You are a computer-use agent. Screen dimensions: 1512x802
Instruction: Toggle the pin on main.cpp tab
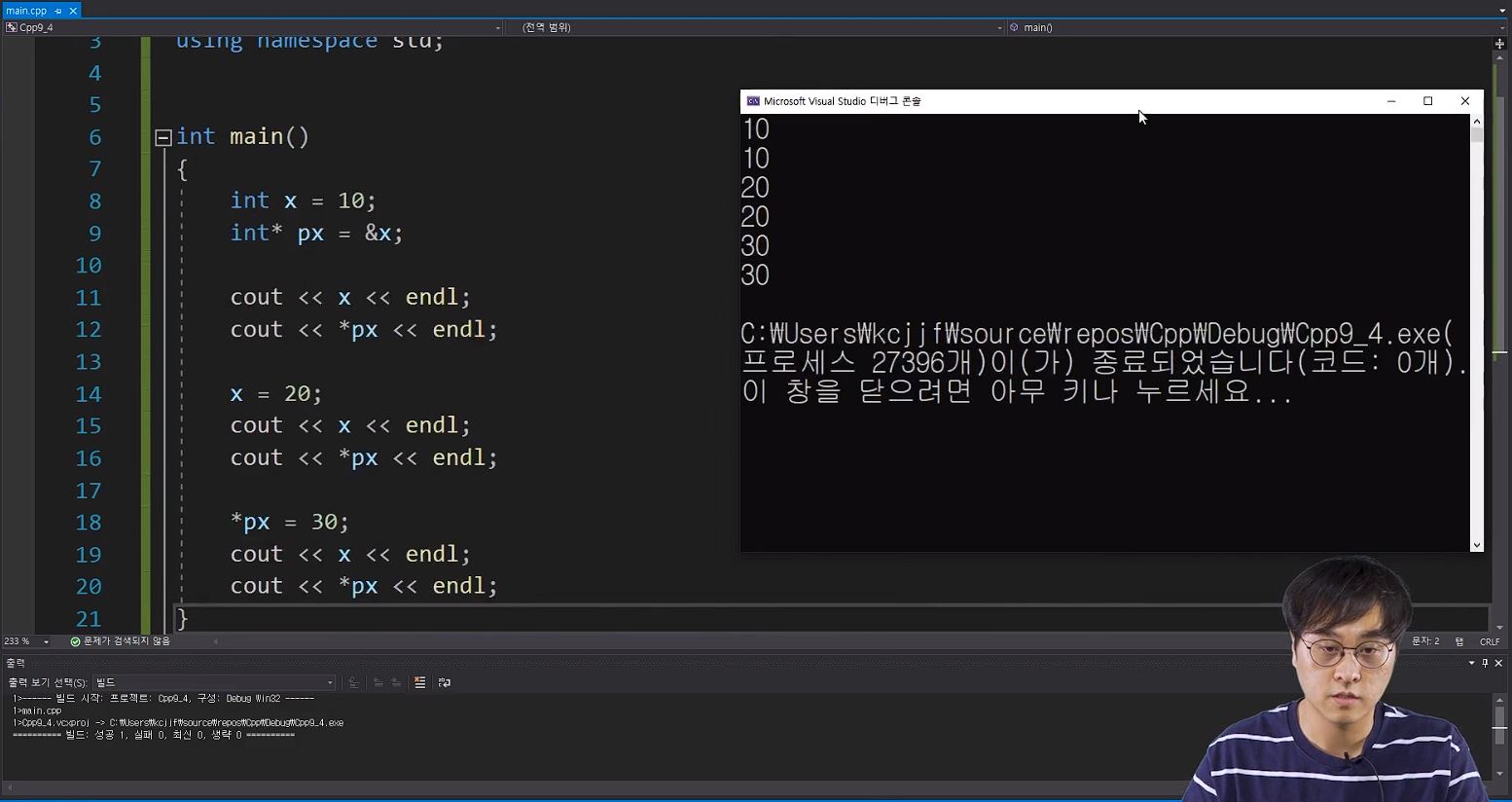click(58, 11)
